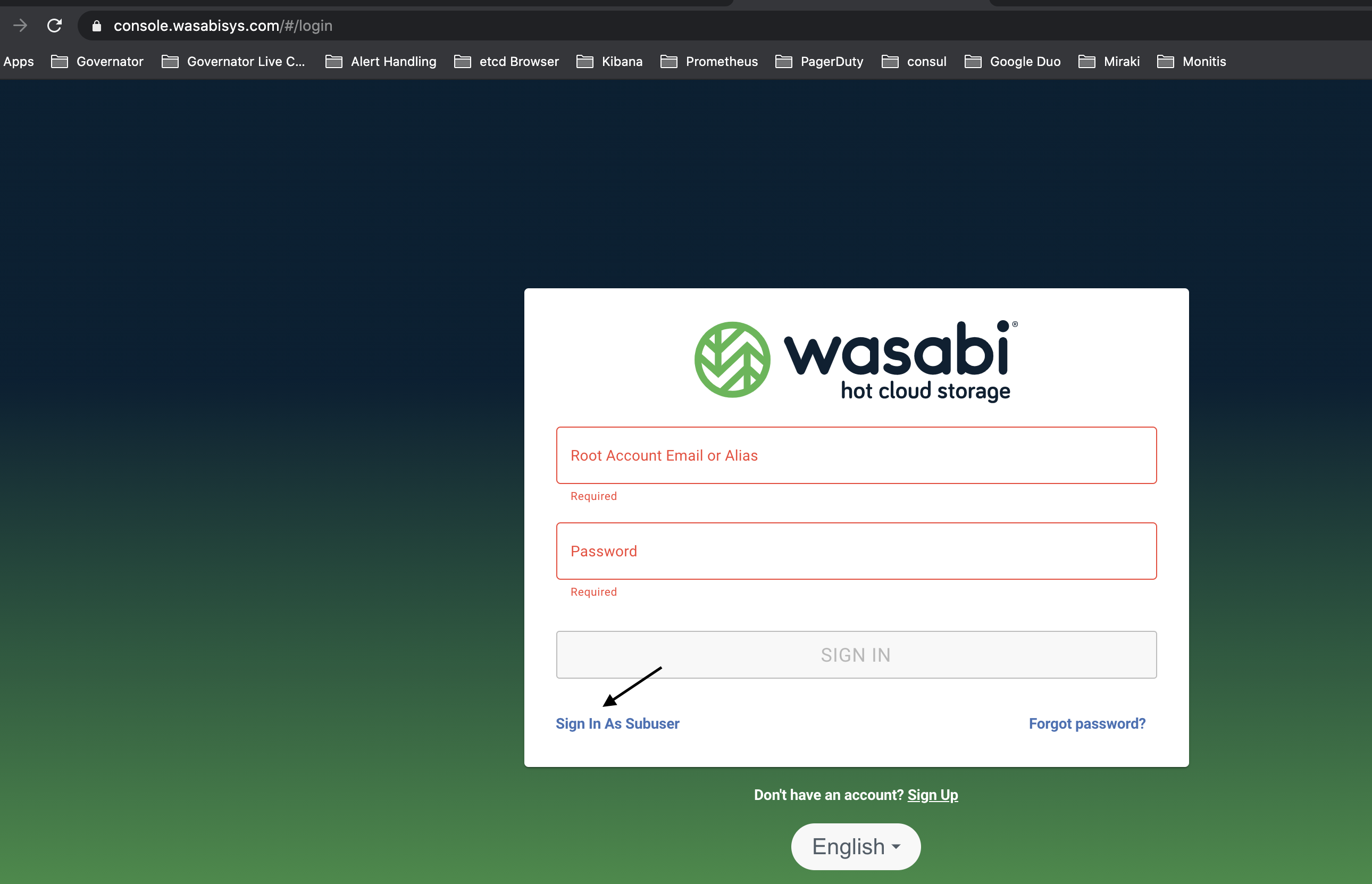Click the Forgot password link
The image size is (1372, 884).
pos(1087,723)
